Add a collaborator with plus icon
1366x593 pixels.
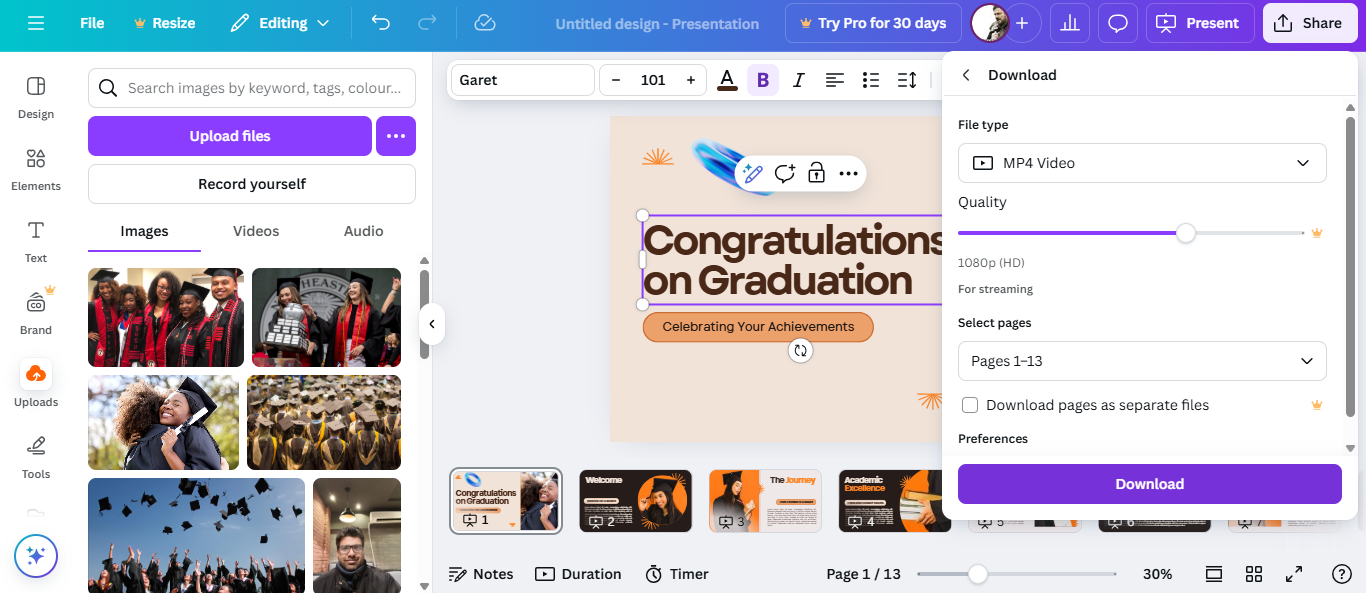coord(1022,23)
